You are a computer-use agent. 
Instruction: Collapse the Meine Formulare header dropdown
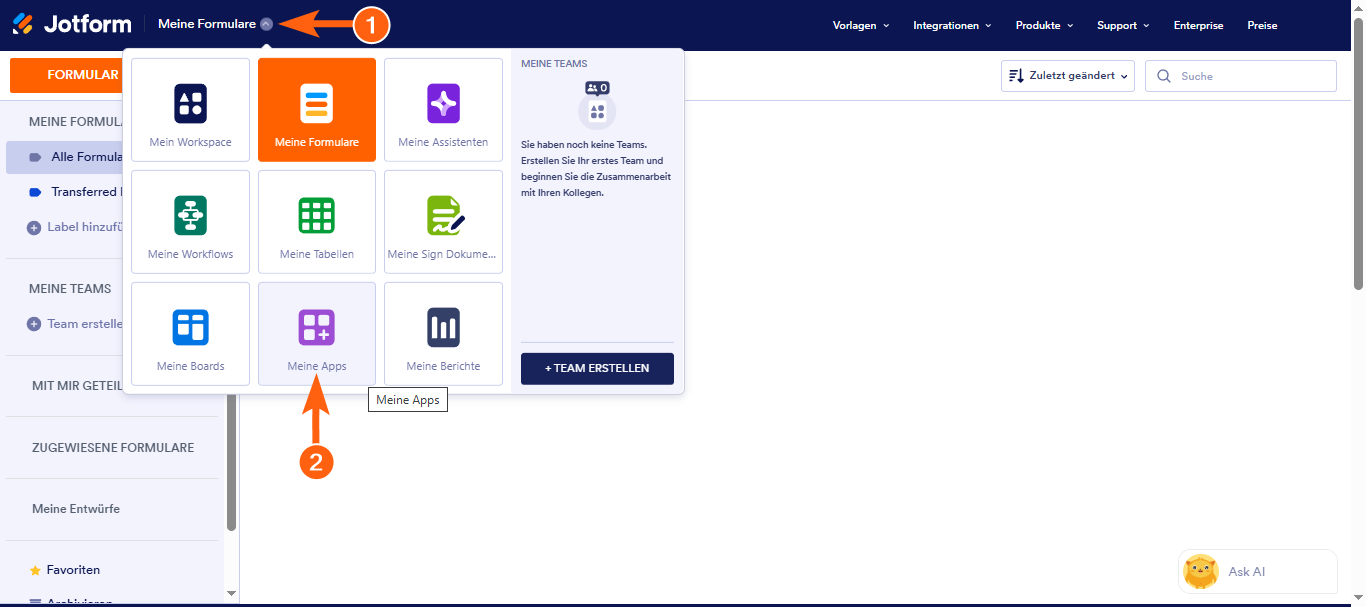[266, 24]
